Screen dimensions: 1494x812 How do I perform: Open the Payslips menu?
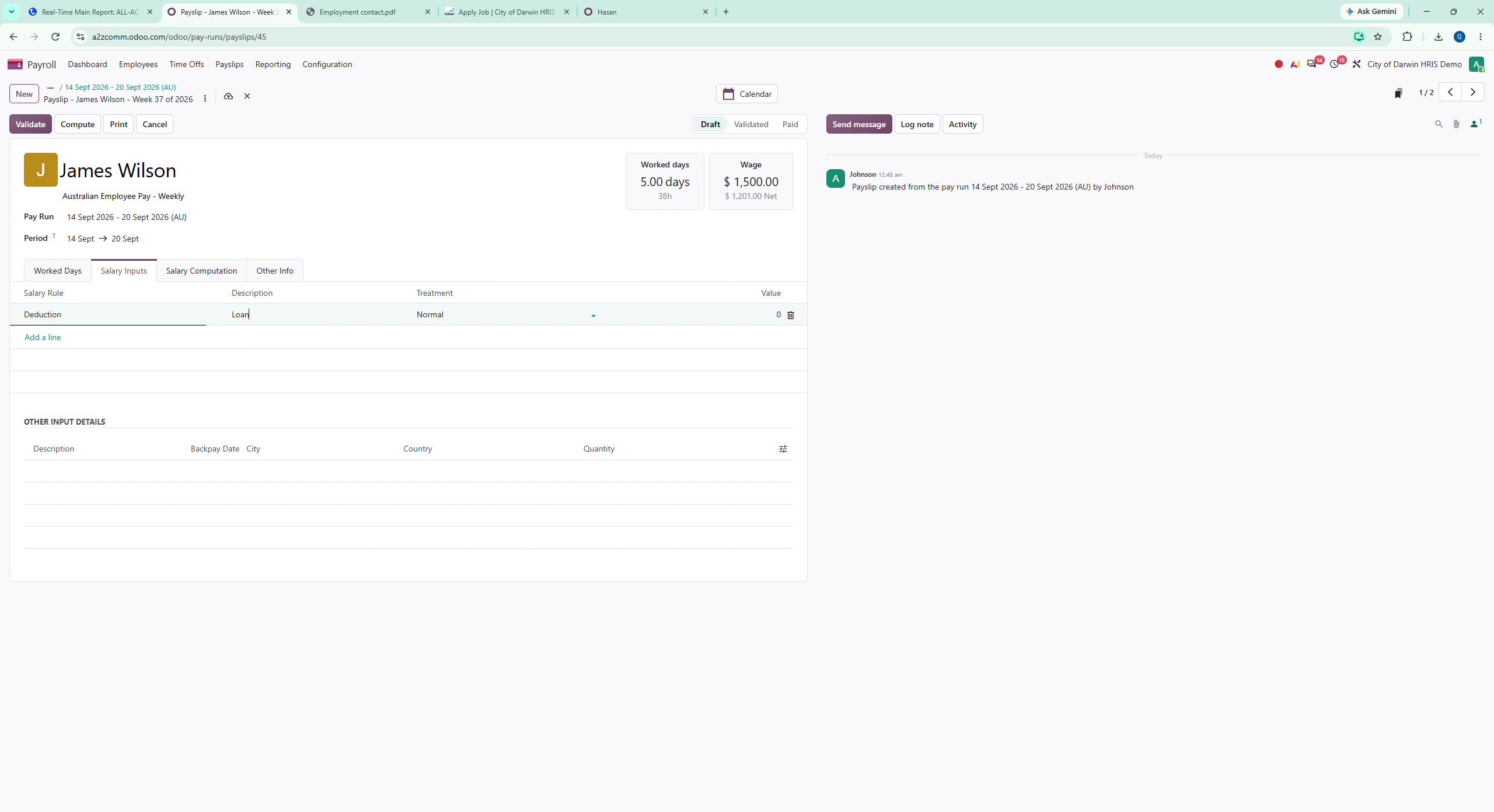pyautogui.click(x=229, y=64)
